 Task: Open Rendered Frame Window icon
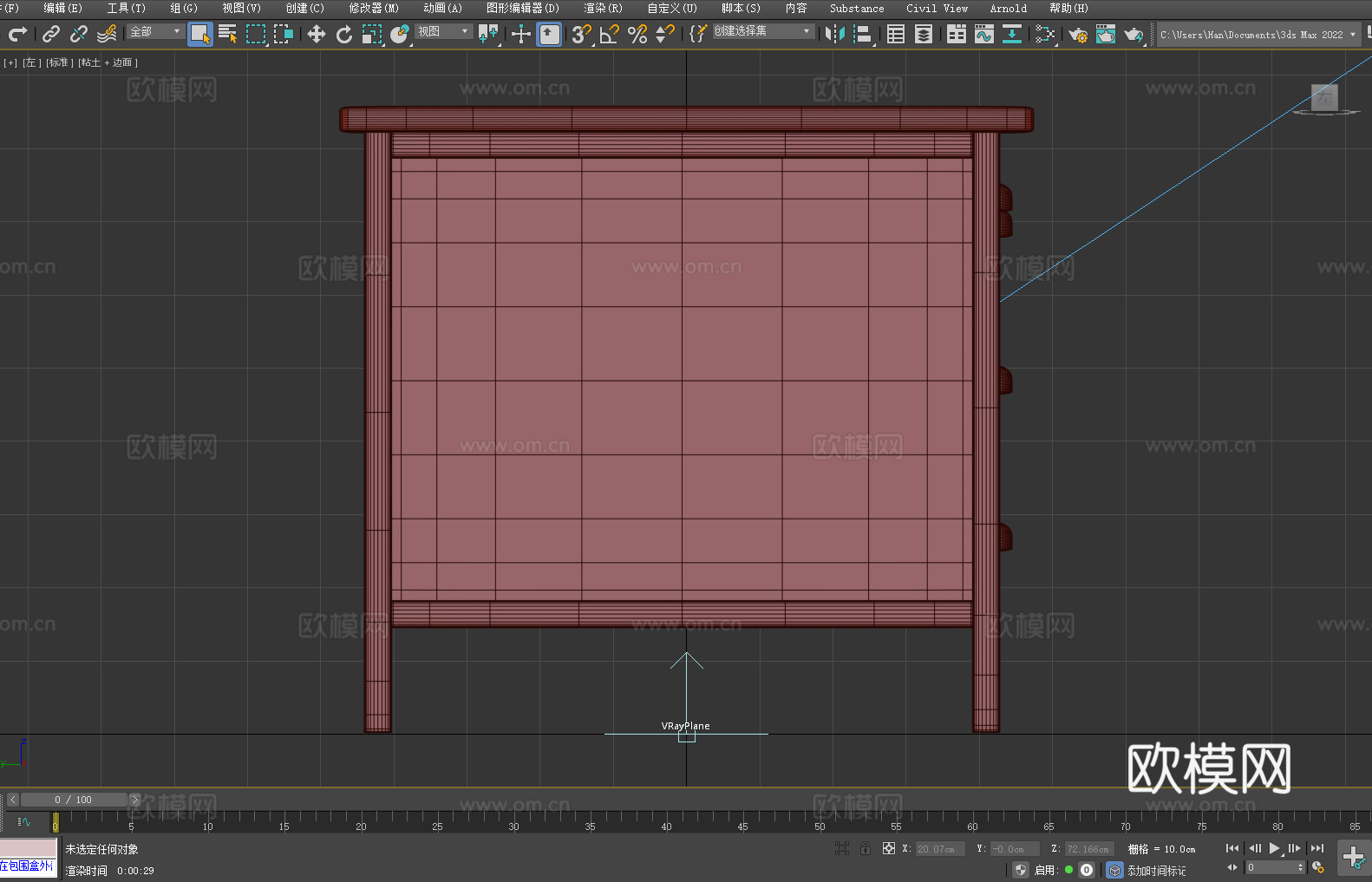tap(1106, 34)
